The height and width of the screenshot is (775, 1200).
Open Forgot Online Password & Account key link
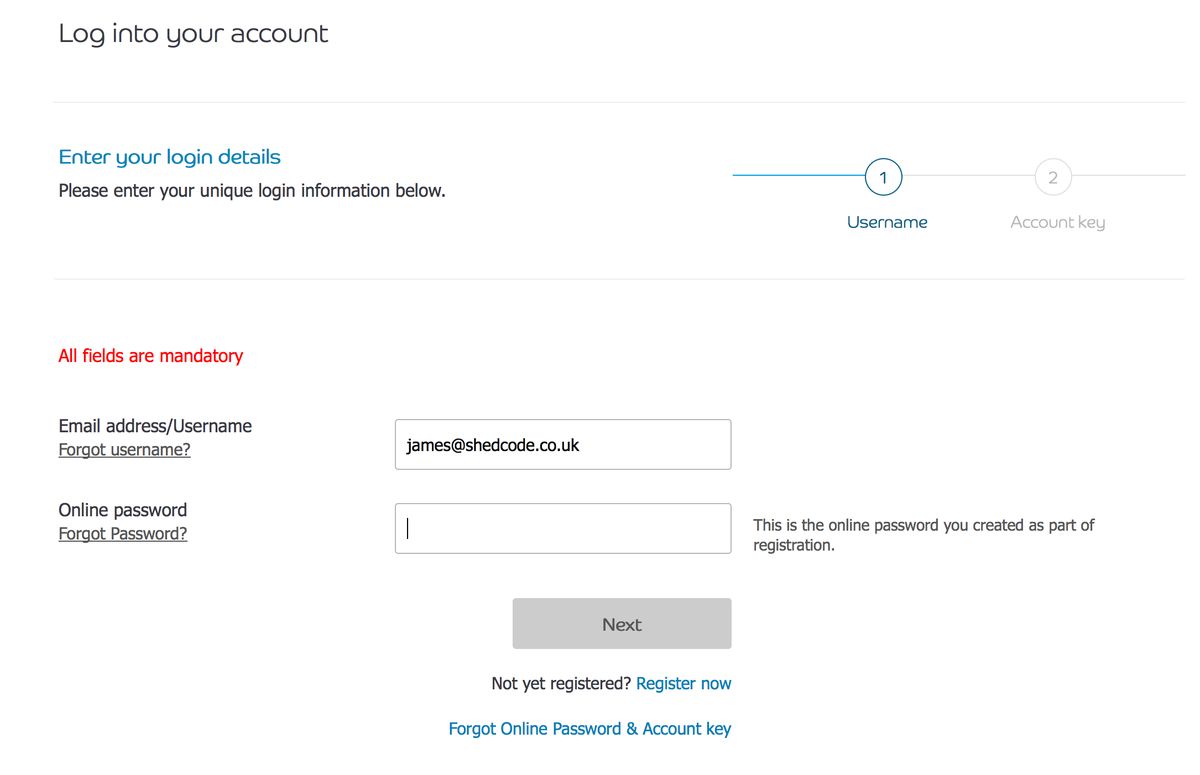(x=589, y=729)
